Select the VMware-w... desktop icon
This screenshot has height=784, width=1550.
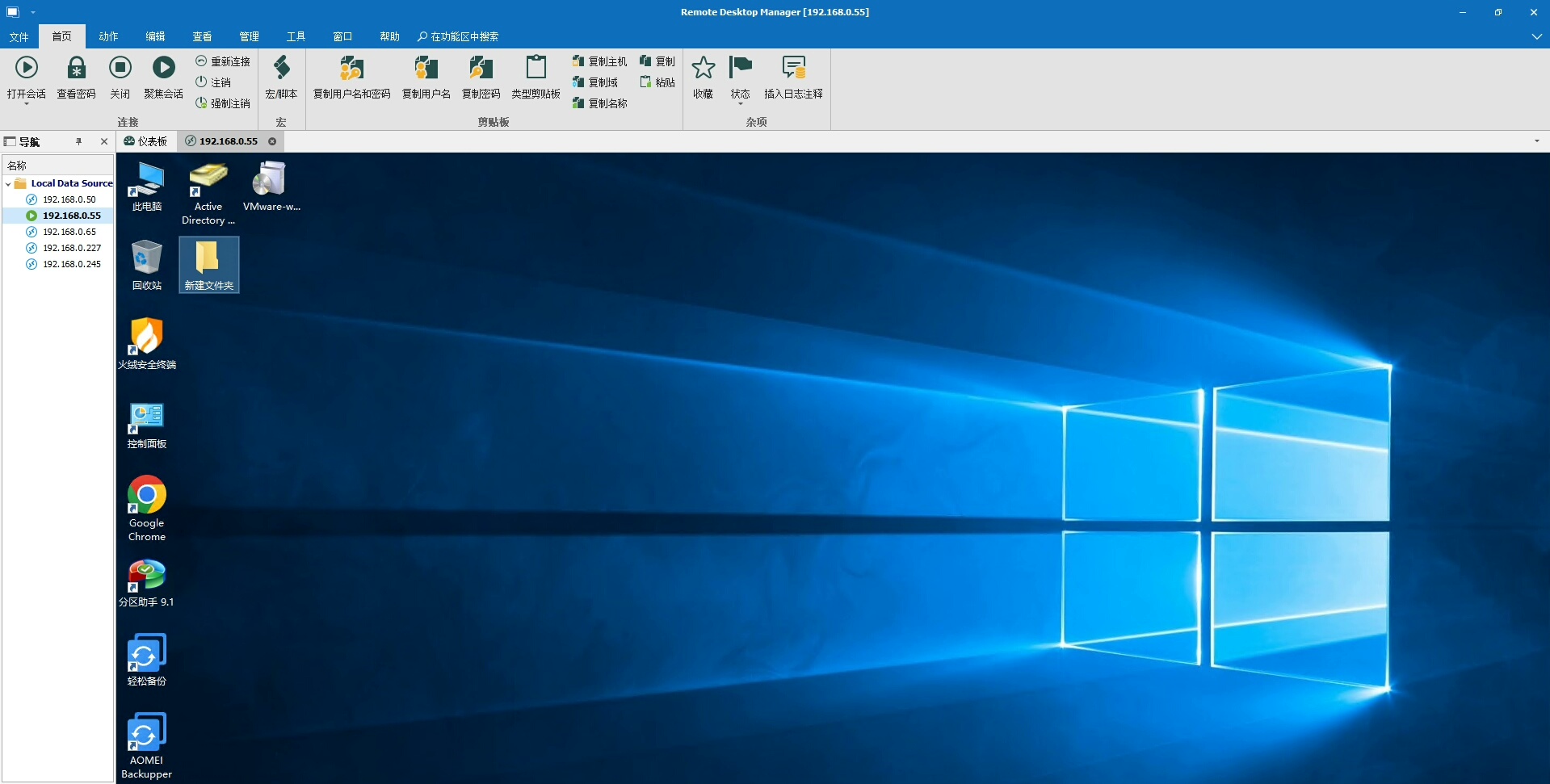271,186
